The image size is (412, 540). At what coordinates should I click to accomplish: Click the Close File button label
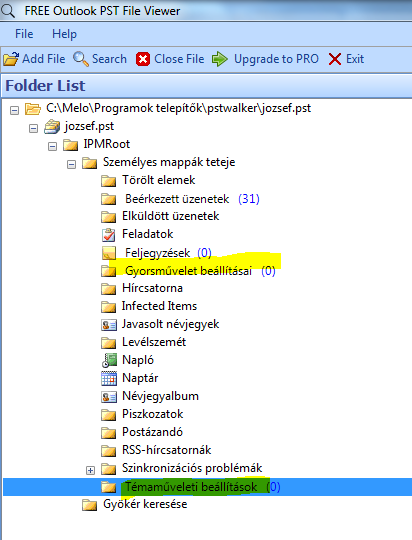point(179,59)
